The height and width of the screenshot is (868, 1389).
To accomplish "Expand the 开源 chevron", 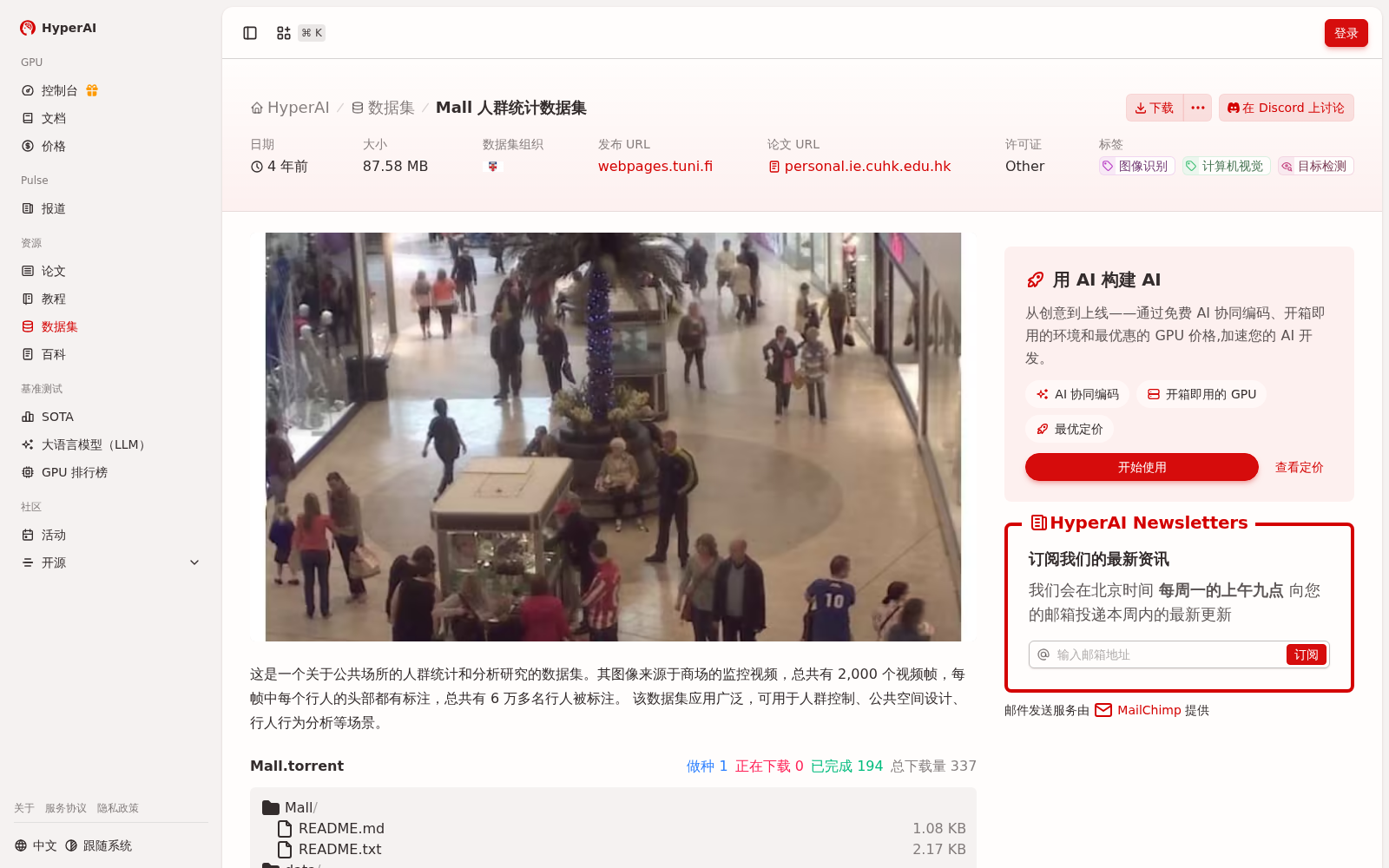I will 194,562.
